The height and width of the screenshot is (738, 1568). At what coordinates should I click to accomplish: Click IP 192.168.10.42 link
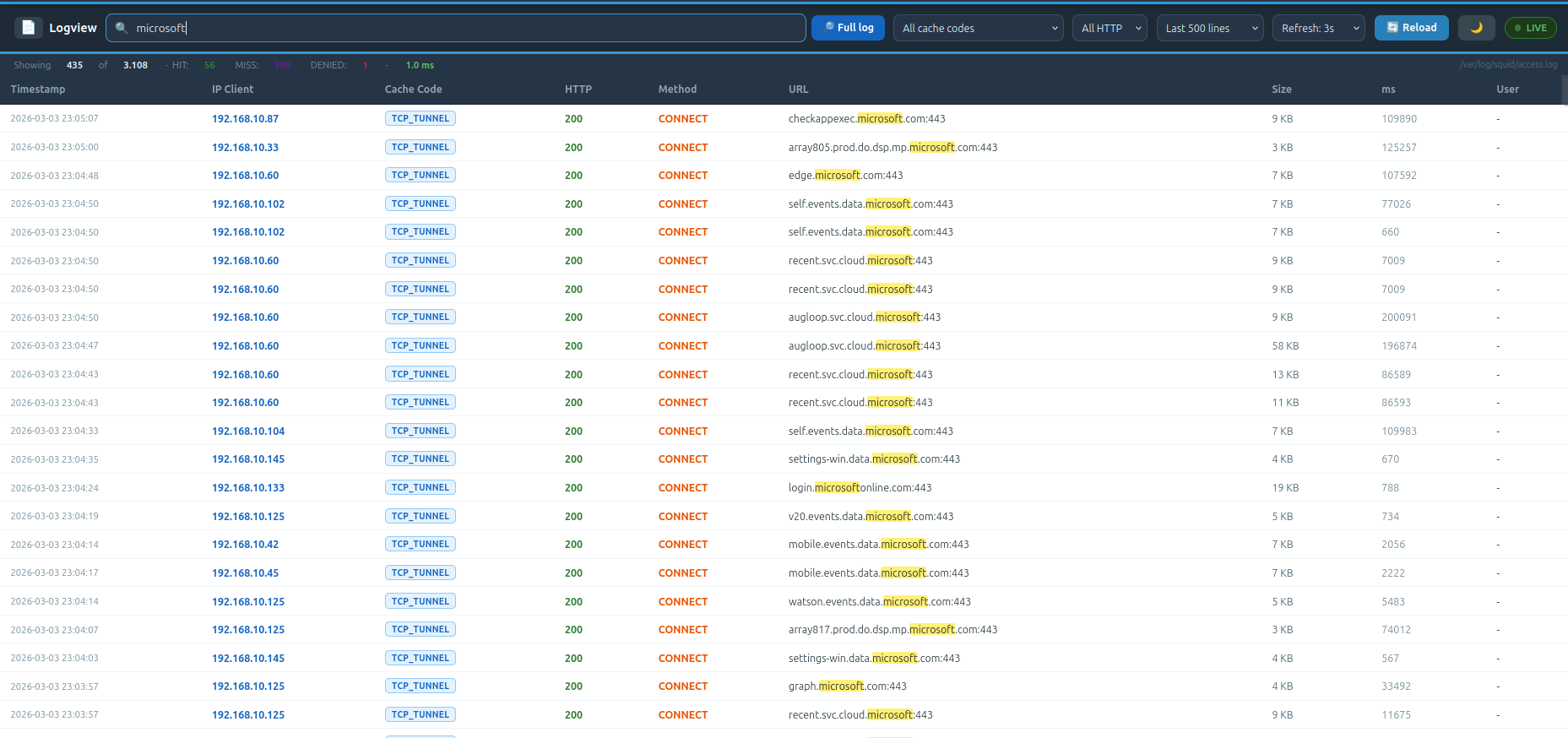[x=245, y=545]
